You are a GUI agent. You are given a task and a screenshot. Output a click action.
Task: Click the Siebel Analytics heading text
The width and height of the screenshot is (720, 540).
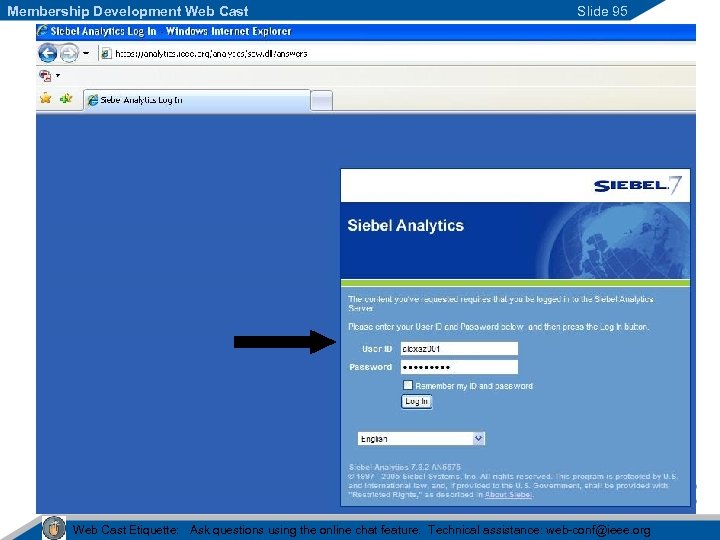point(405,225)
